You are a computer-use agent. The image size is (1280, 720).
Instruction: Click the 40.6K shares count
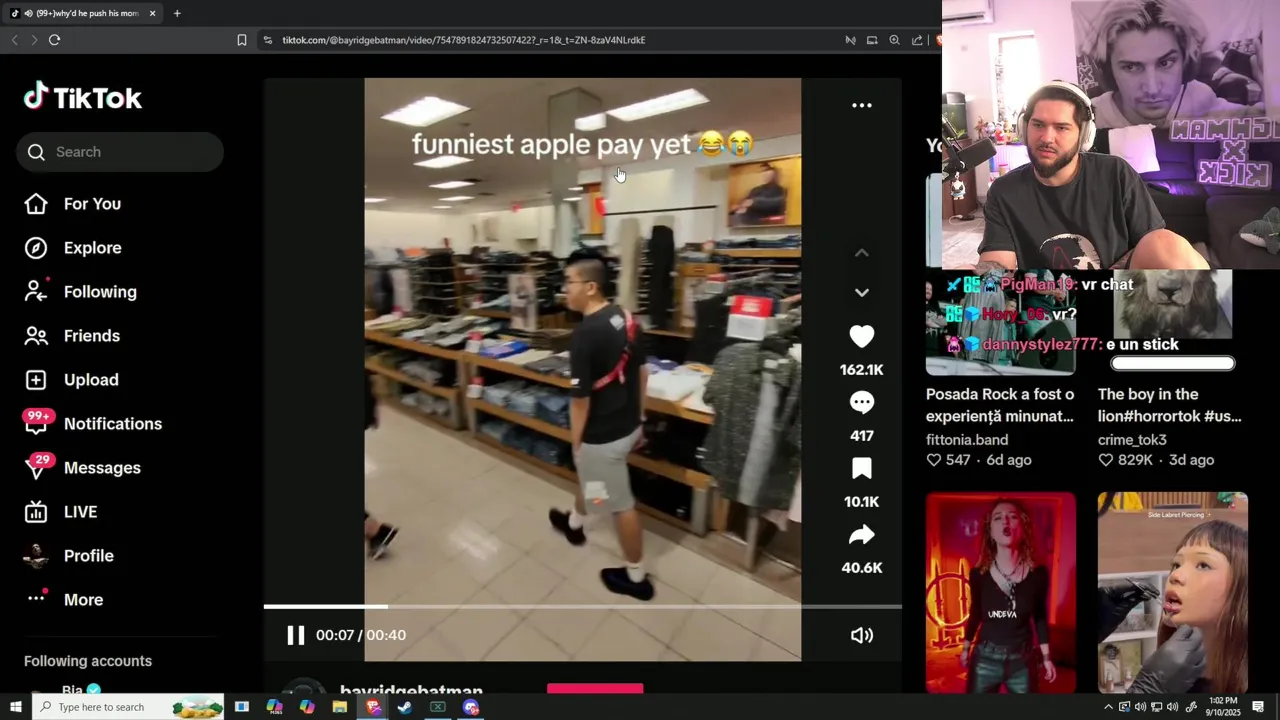click(x=861, y=568)
